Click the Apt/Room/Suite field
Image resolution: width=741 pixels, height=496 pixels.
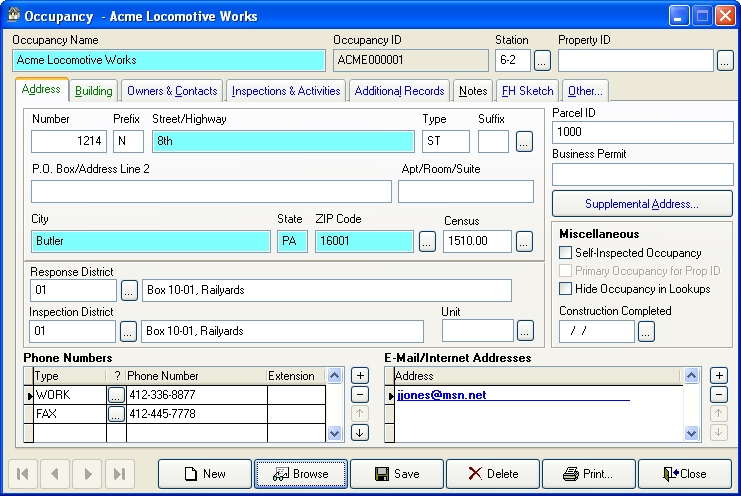point(466,191)
